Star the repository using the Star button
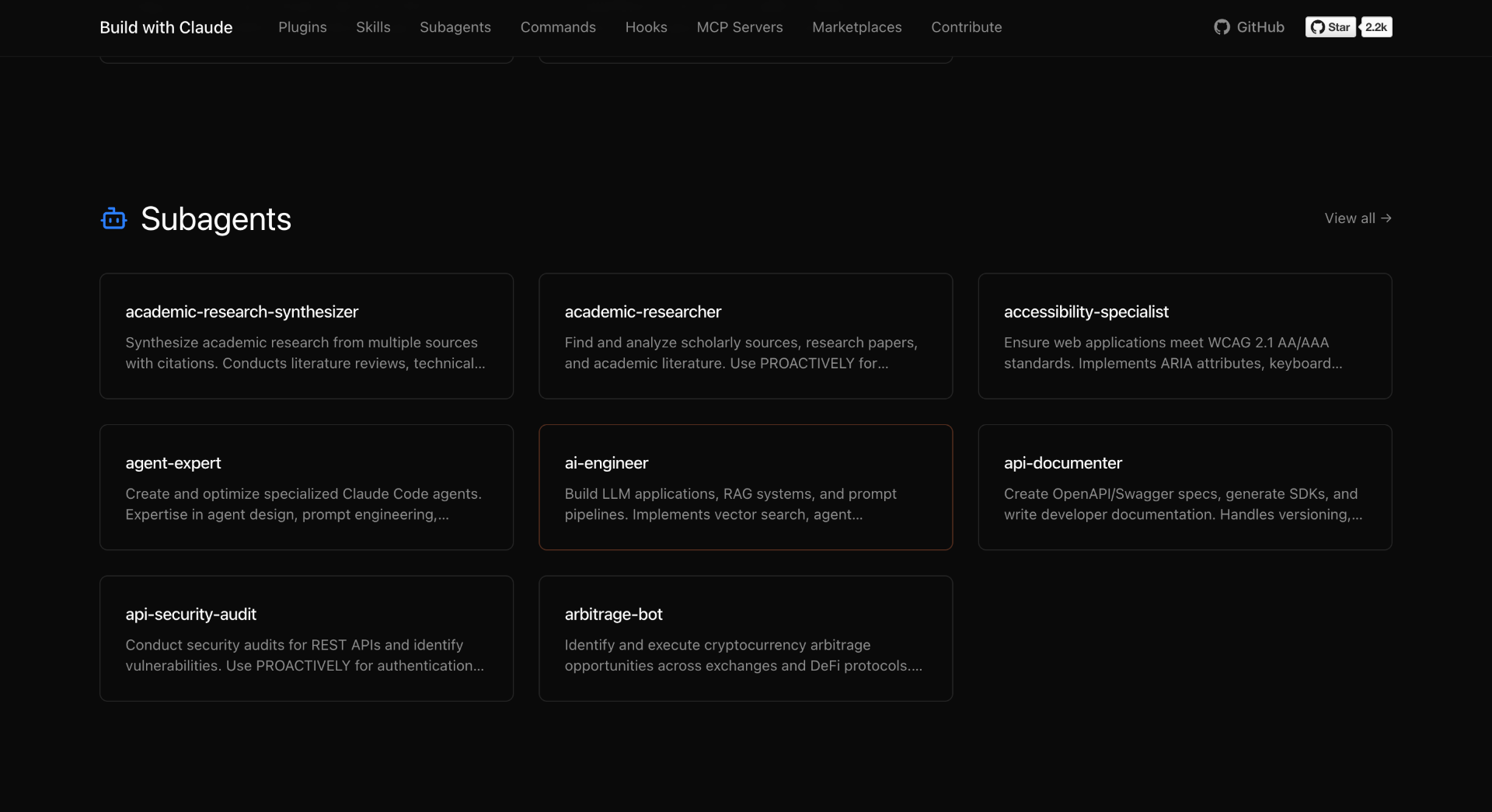The image size is (1492, 812). point(1330,26)
